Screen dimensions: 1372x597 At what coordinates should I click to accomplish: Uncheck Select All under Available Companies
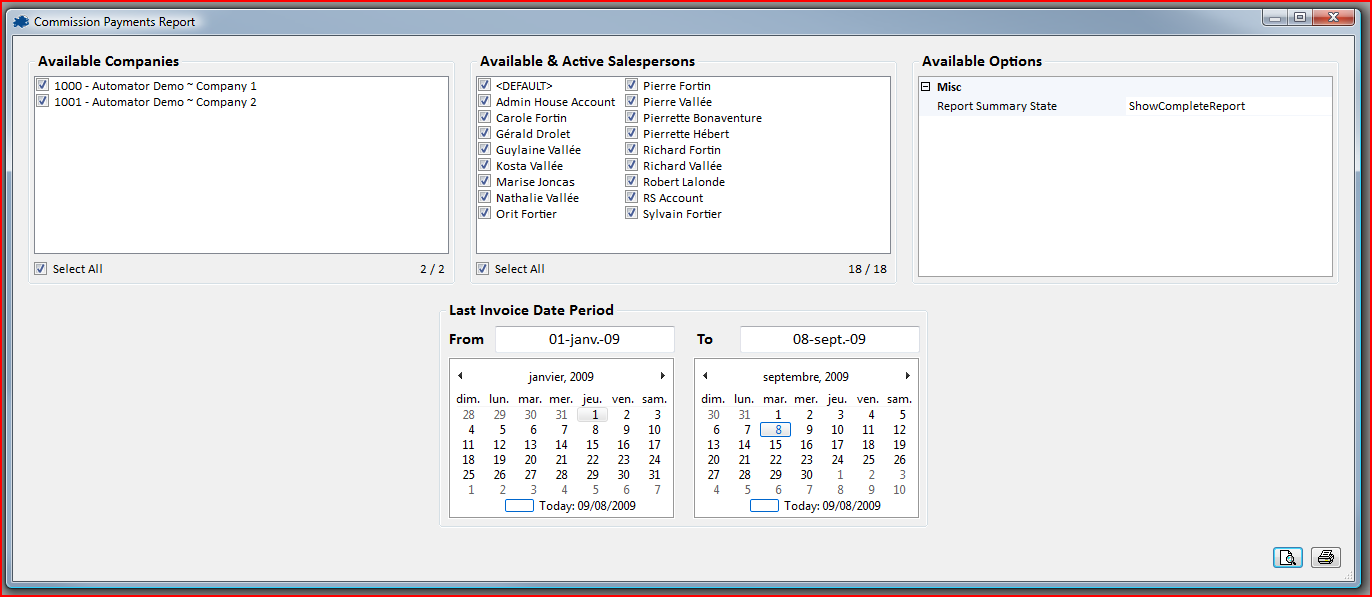click(x=41, y=269)
